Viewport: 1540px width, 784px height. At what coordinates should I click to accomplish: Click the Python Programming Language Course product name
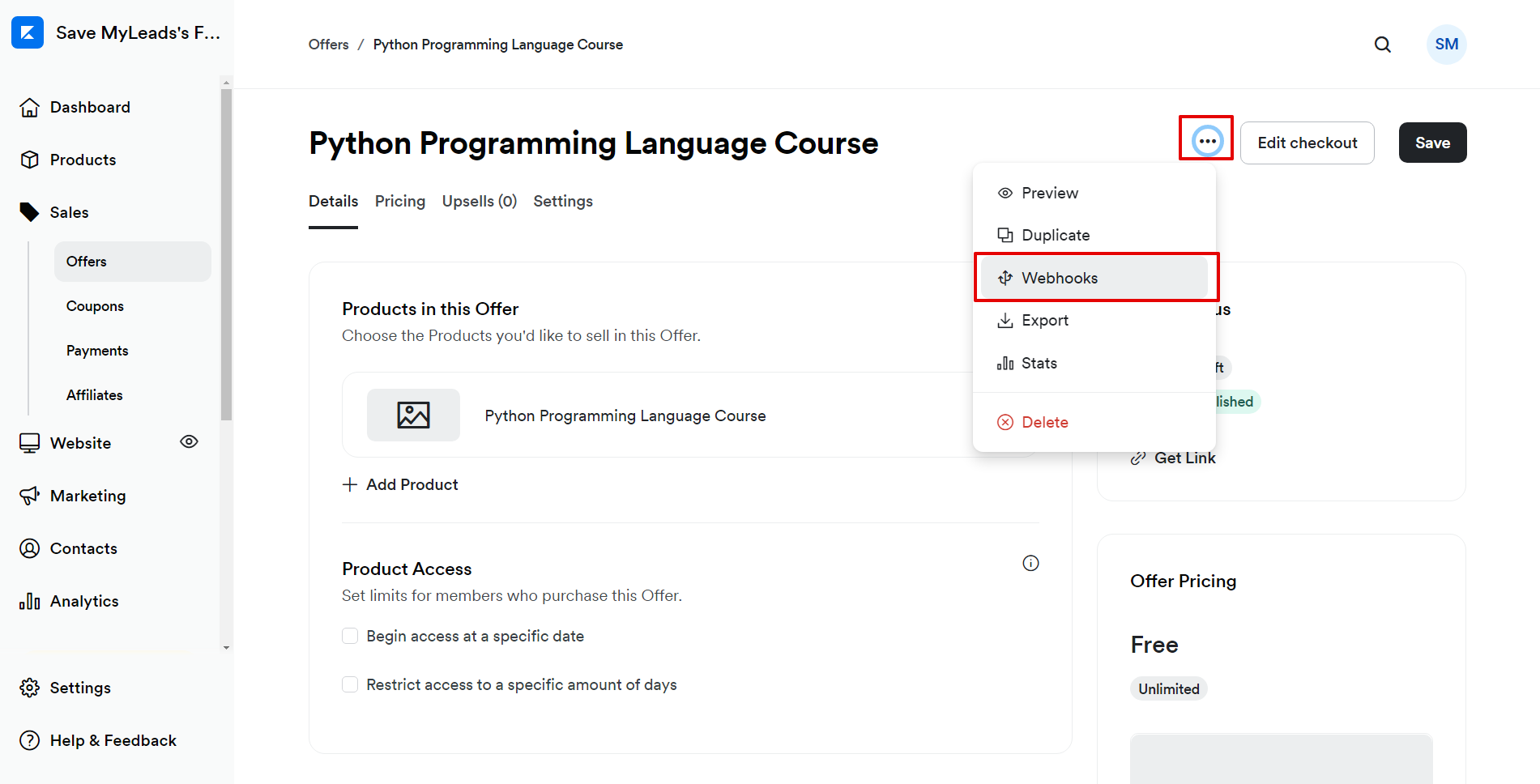(x=625, y=415)
